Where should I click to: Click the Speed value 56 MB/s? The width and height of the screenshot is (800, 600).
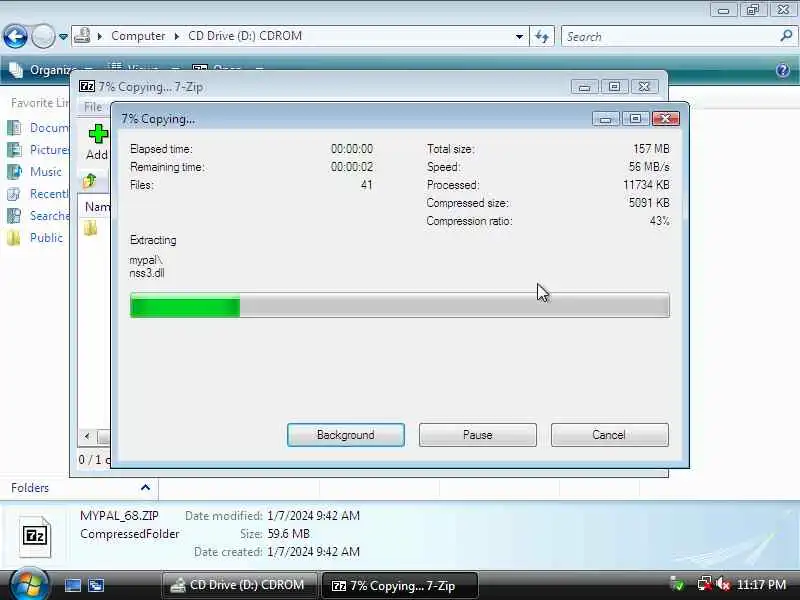[649, 167]
